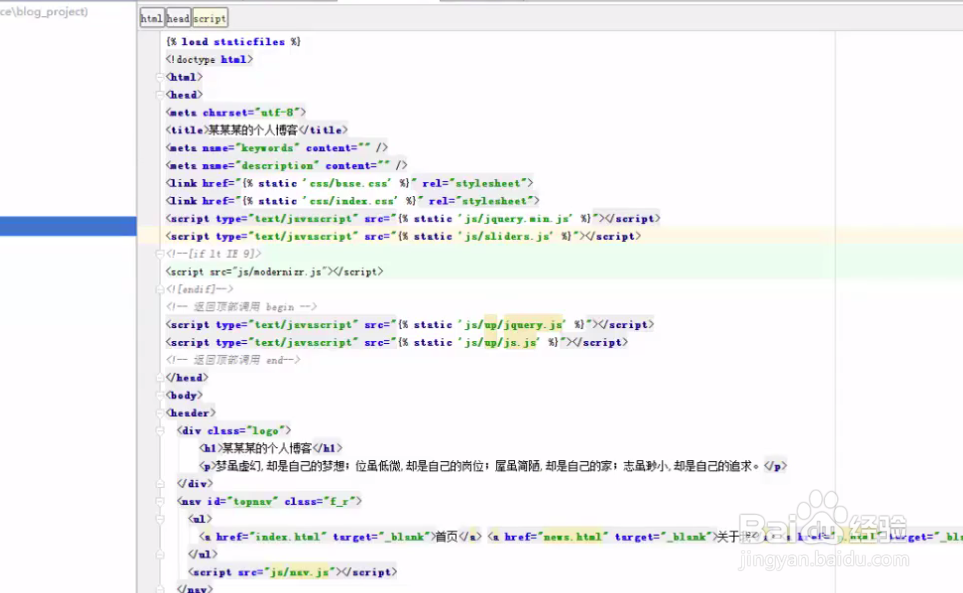This screenshot has height=593, width=963.
Task: Select the html breadcrumb
Action: pos(152,18)
